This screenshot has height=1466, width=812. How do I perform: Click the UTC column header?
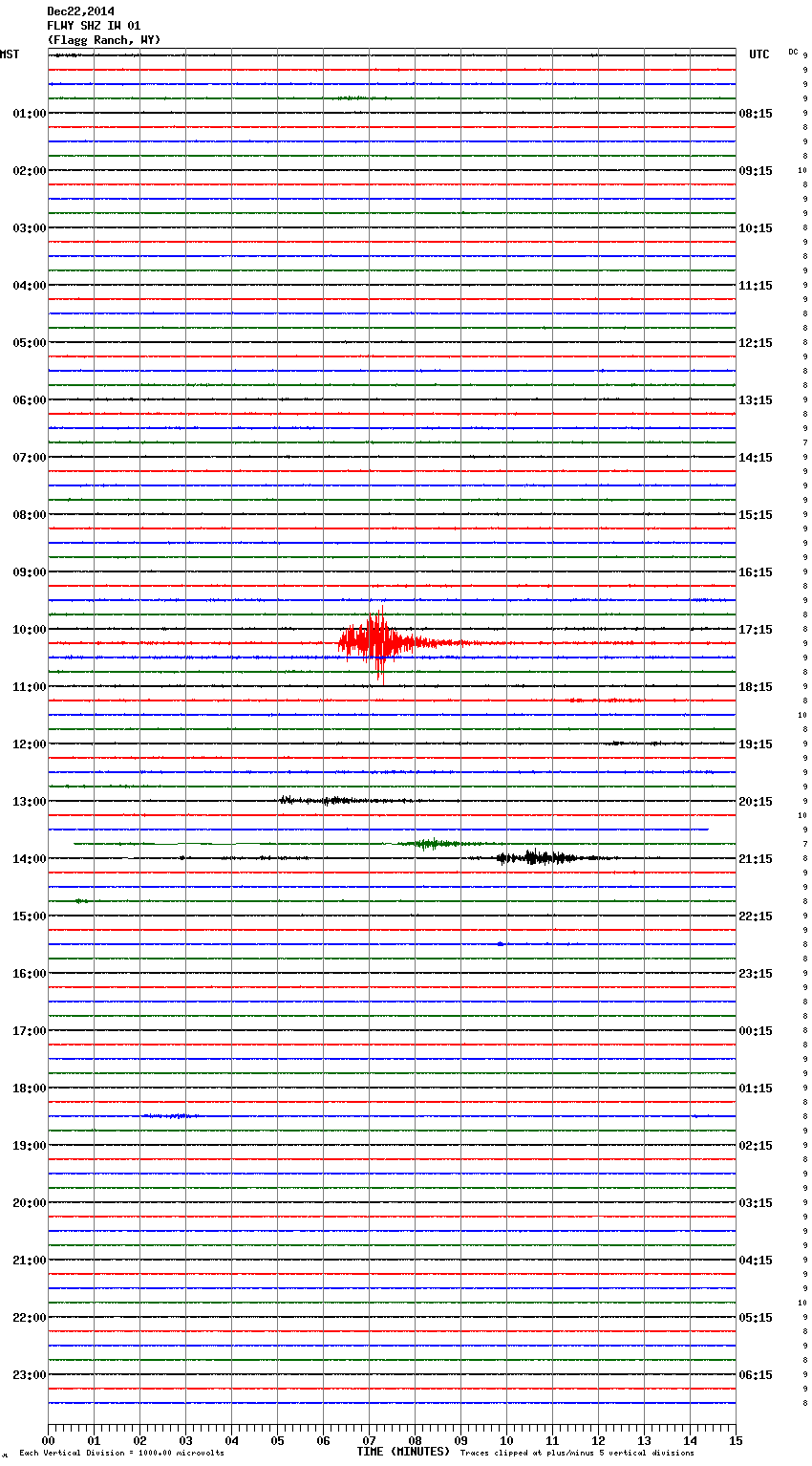click(759, 54)
